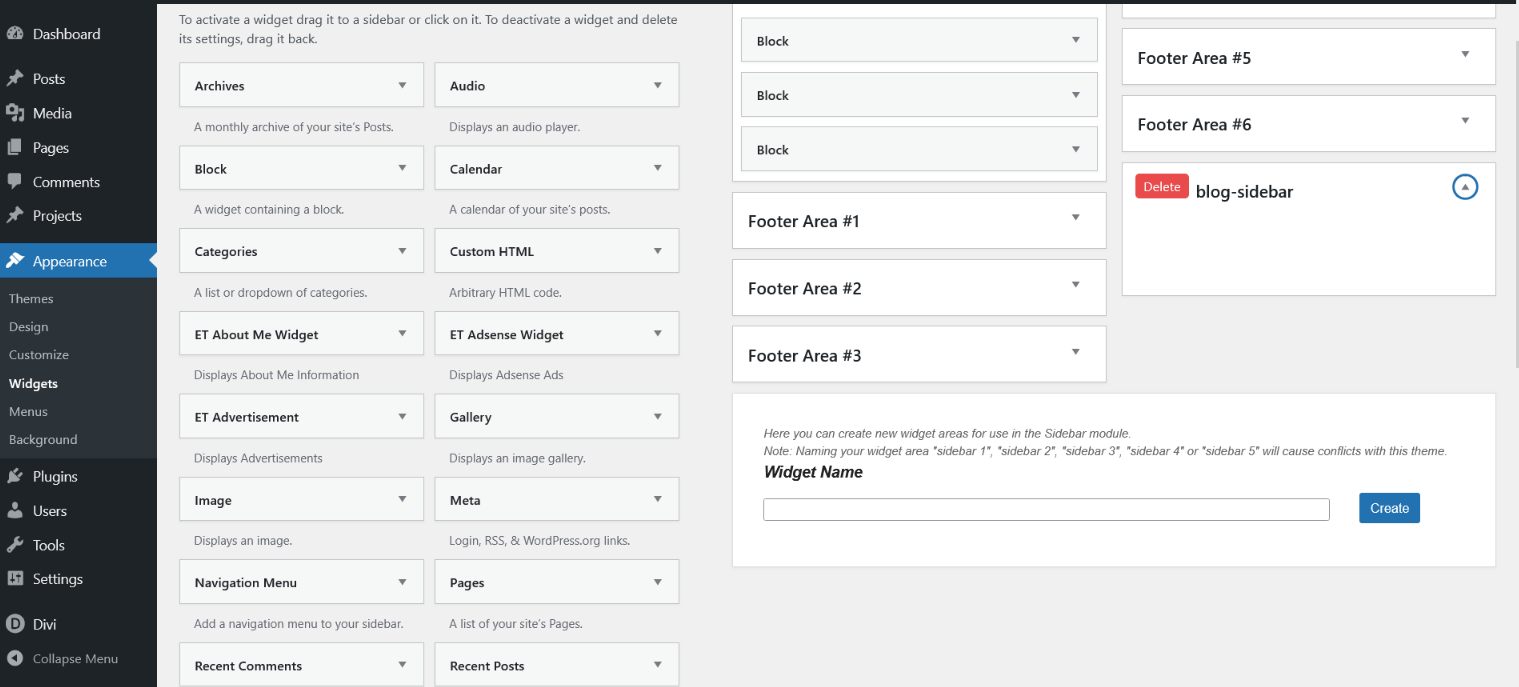
Task: Go to Dashboard link
Action: 66,33
